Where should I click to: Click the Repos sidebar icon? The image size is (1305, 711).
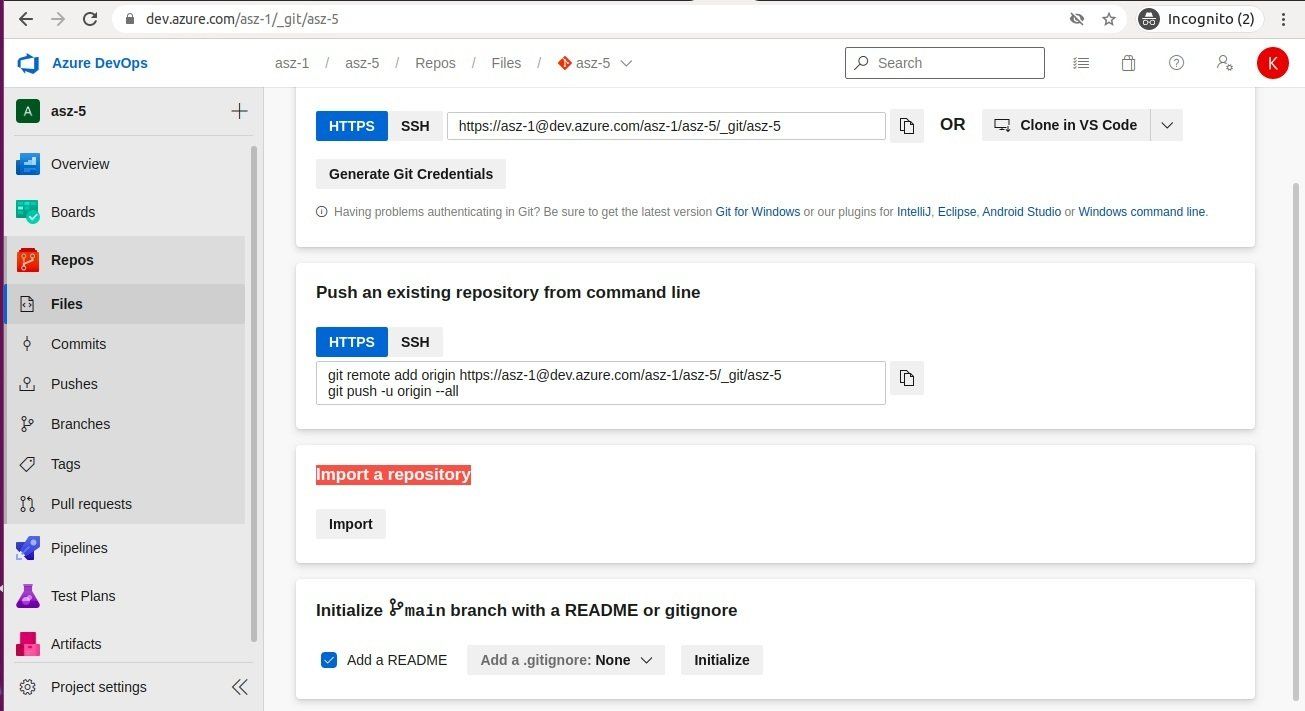point(28,260)
